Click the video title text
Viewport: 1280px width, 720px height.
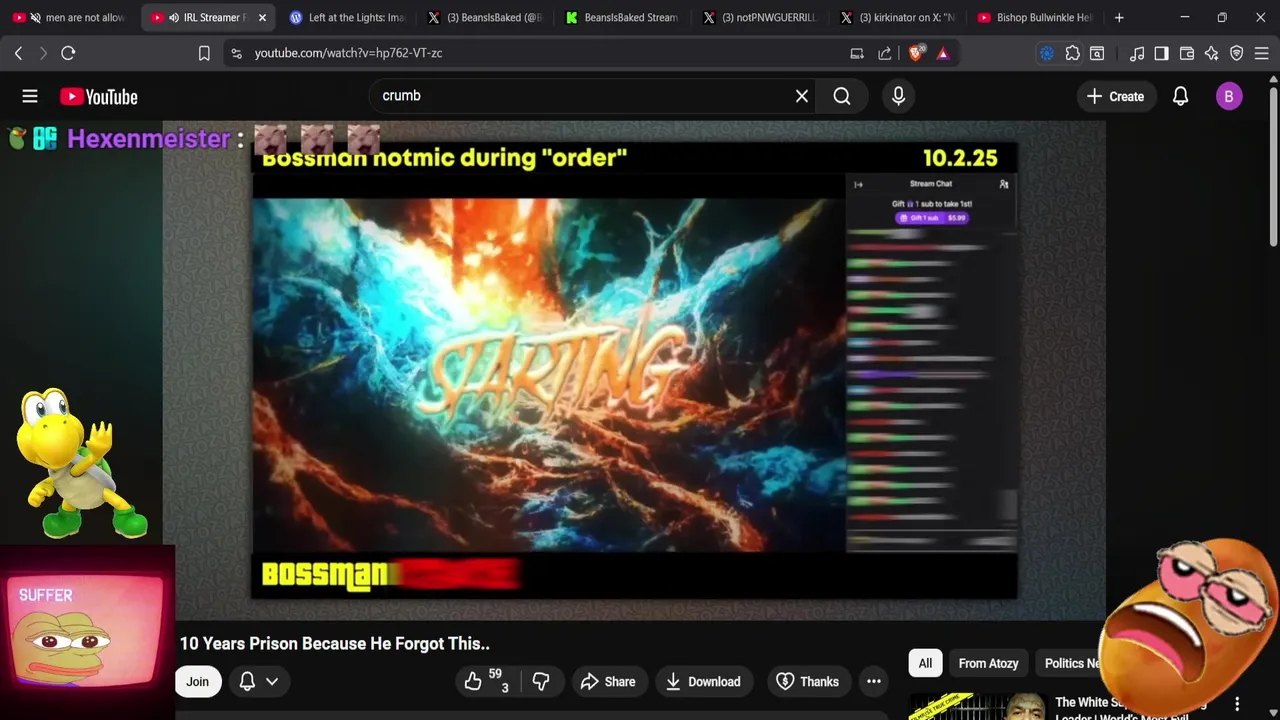tap(334, 644)
